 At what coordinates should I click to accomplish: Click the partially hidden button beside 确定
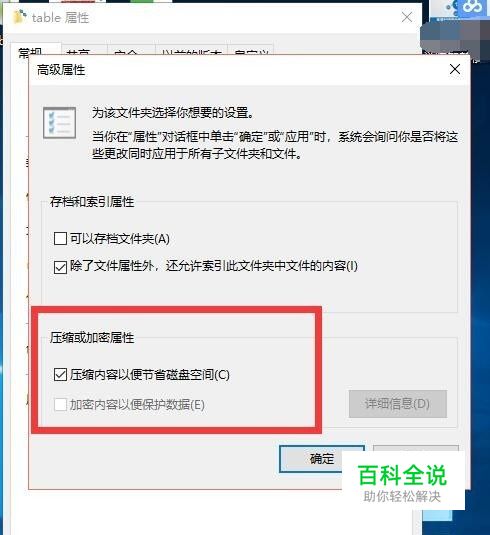click(x=416, y=448)
